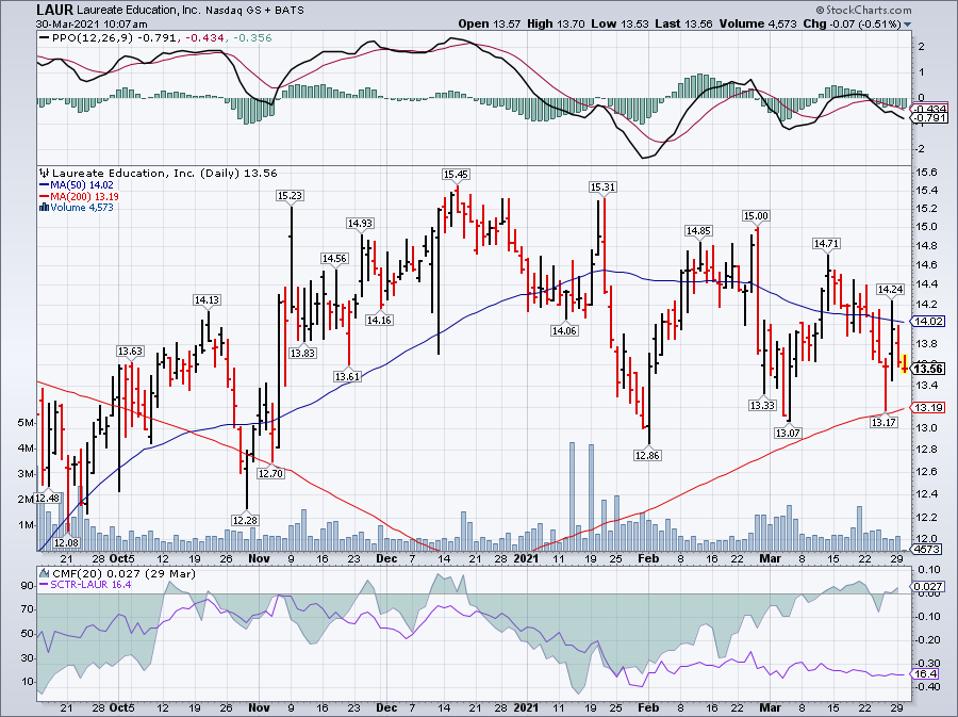Click the 14.06 low price label
The image size is (958, 717).
pyautogui.click(x=564, y=331)
